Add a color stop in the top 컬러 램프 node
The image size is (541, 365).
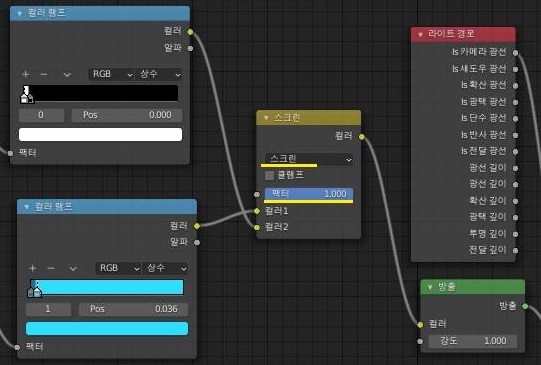point(26,74)
